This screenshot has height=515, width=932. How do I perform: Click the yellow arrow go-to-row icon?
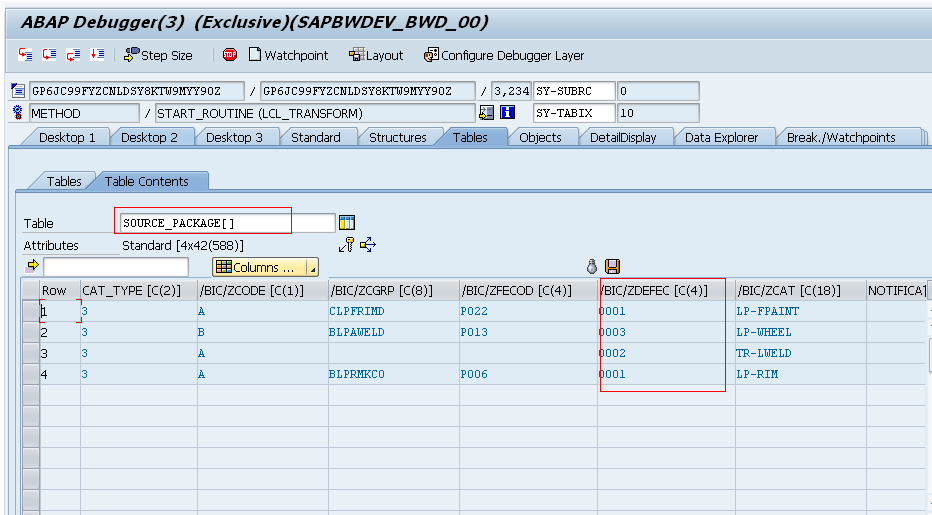(33, 265)
